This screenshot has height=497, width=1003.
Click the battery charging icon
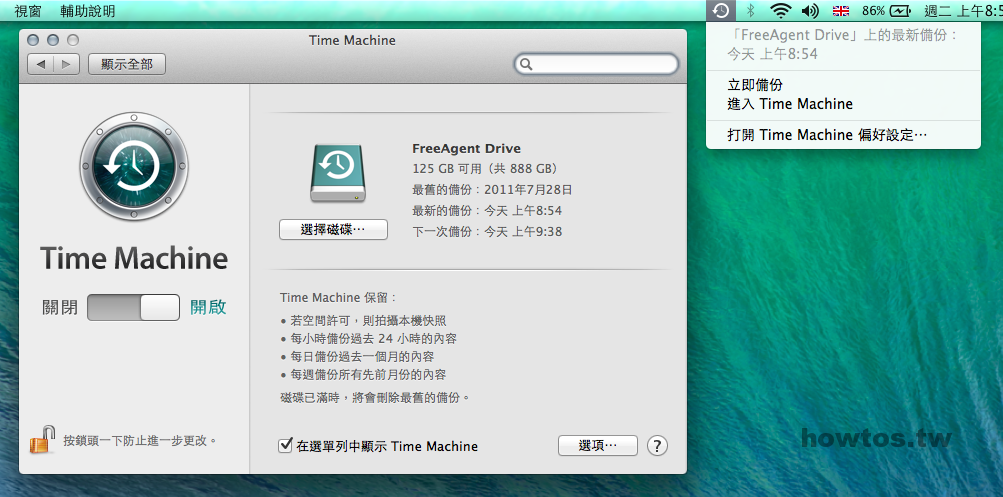coord(899,11)
